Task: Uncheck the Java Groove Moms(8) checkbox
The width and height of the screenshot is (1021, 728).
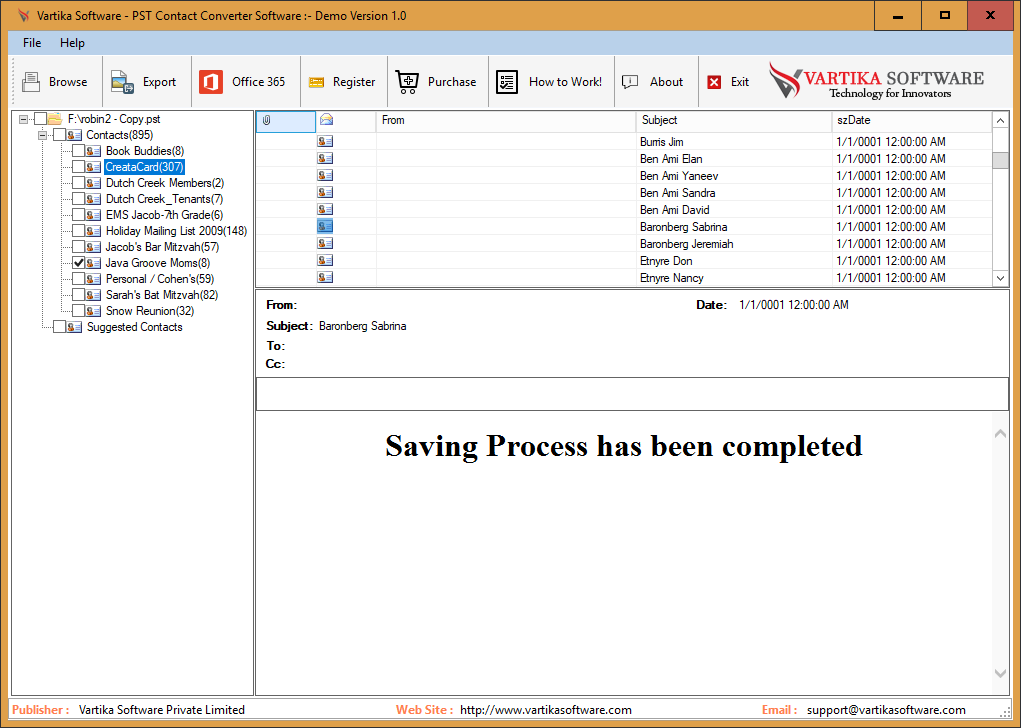Action: click(78, 262)
